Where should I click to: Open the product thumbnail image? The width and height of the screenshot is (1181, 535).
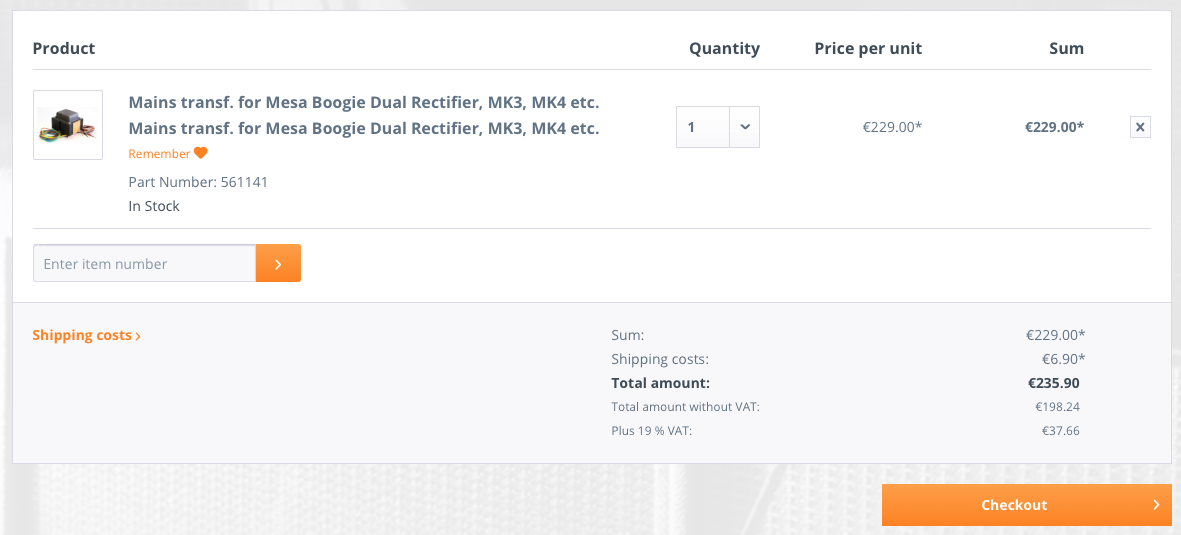[68, 125]
